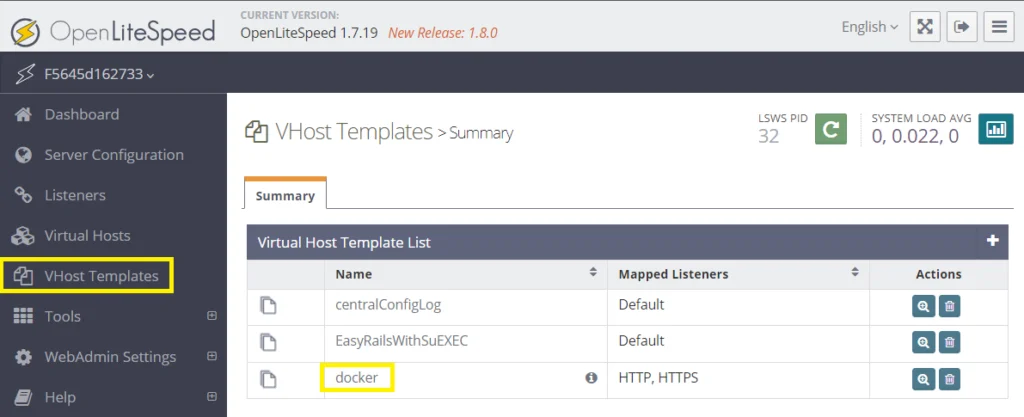Image resolution: width=1024 pixels, height=417 pixels.
Task: Open the real-time stats chart icon
Action: [995, 129]
